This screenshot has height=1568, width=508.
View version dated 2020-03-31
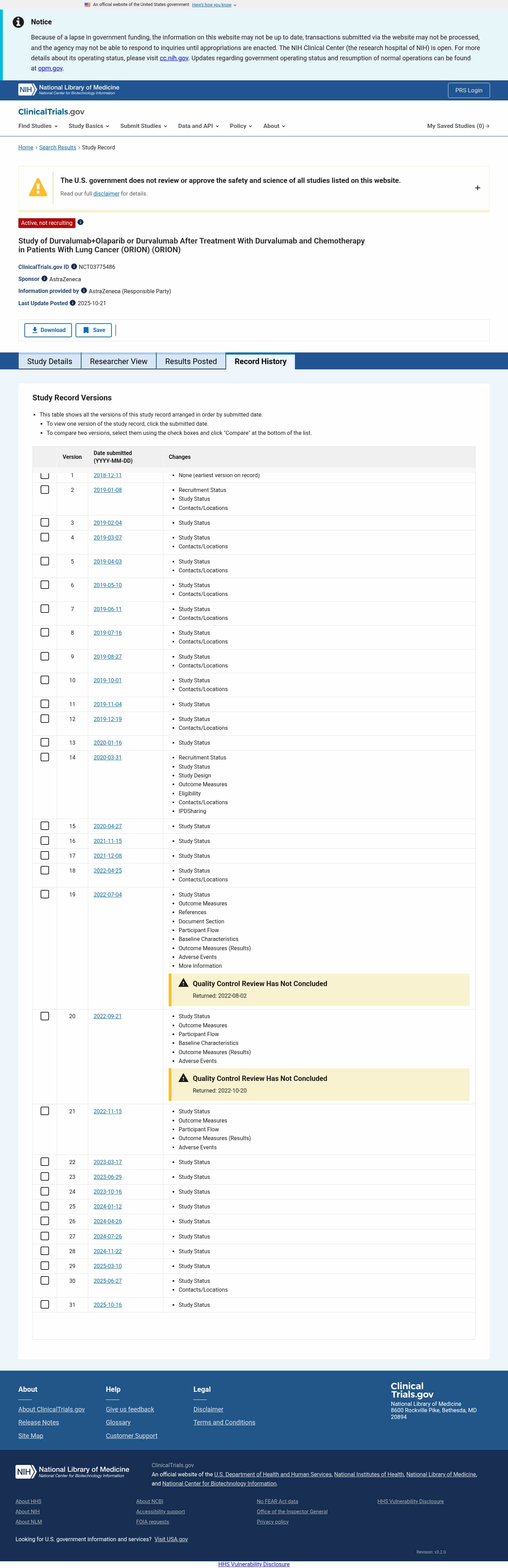tap(107, 757)
